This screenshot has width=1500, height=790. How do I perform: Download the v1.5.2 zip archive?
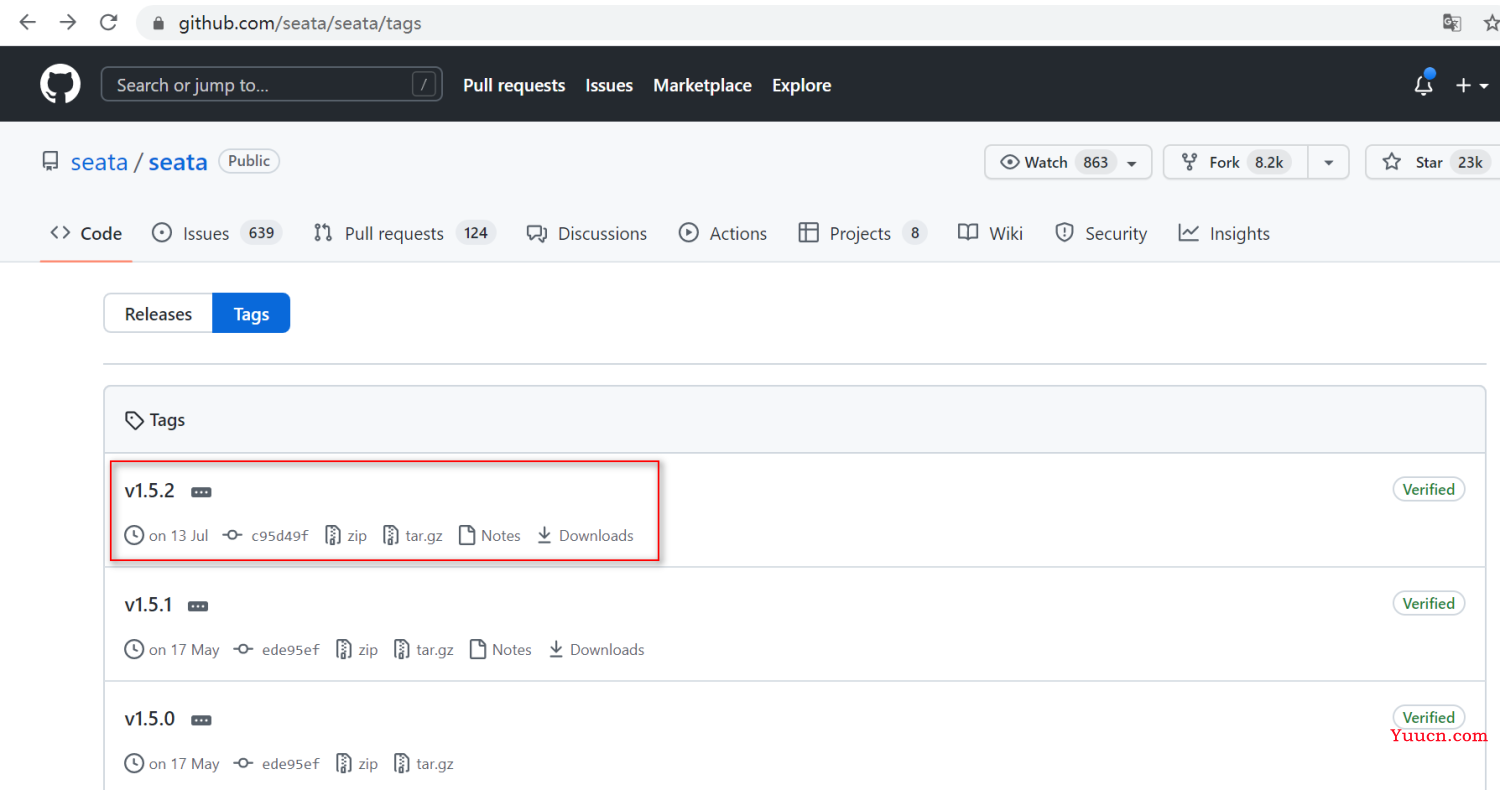(346, 536)
